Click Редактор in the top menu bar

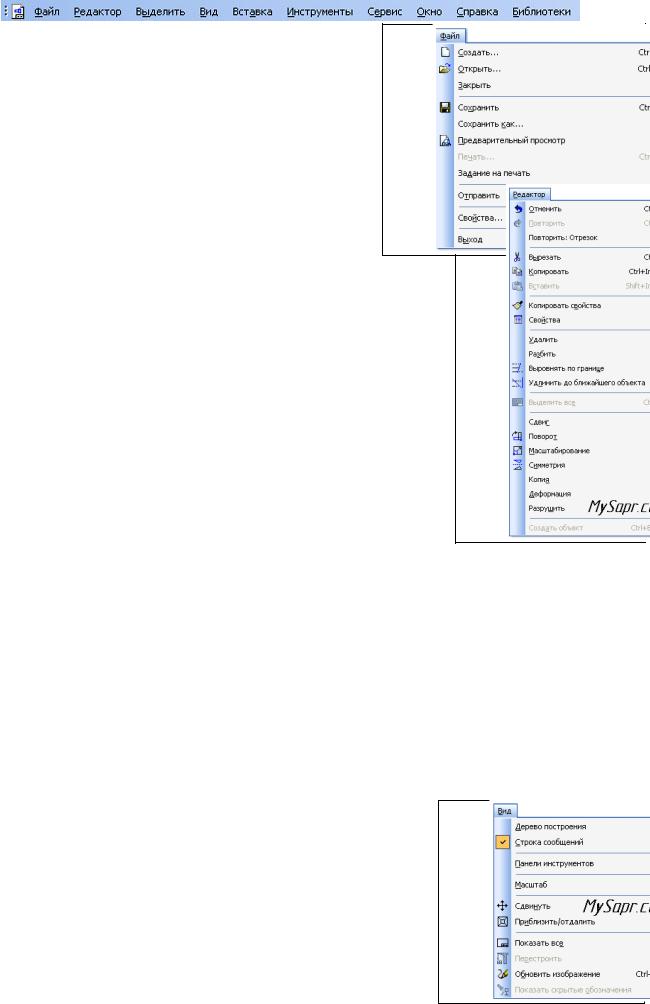(x=97, y=12)
